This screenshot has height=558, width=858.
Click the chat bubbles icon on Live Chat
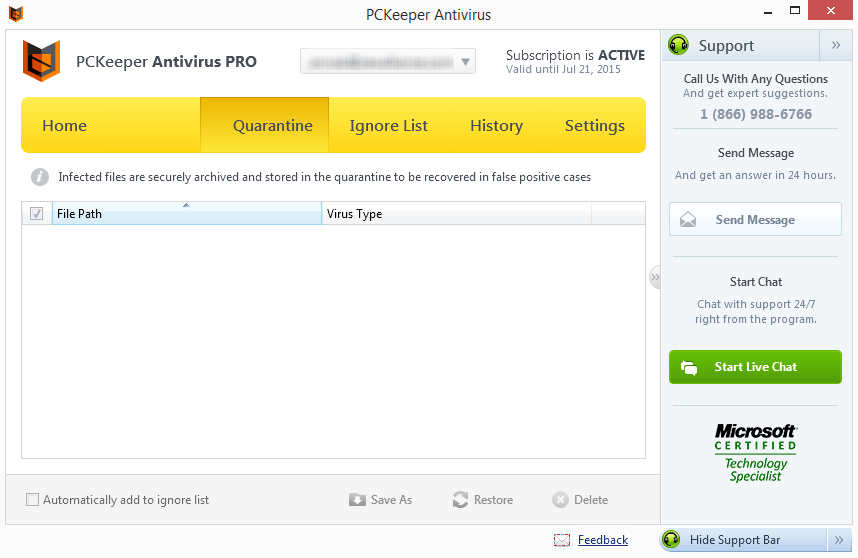(689, 367)
